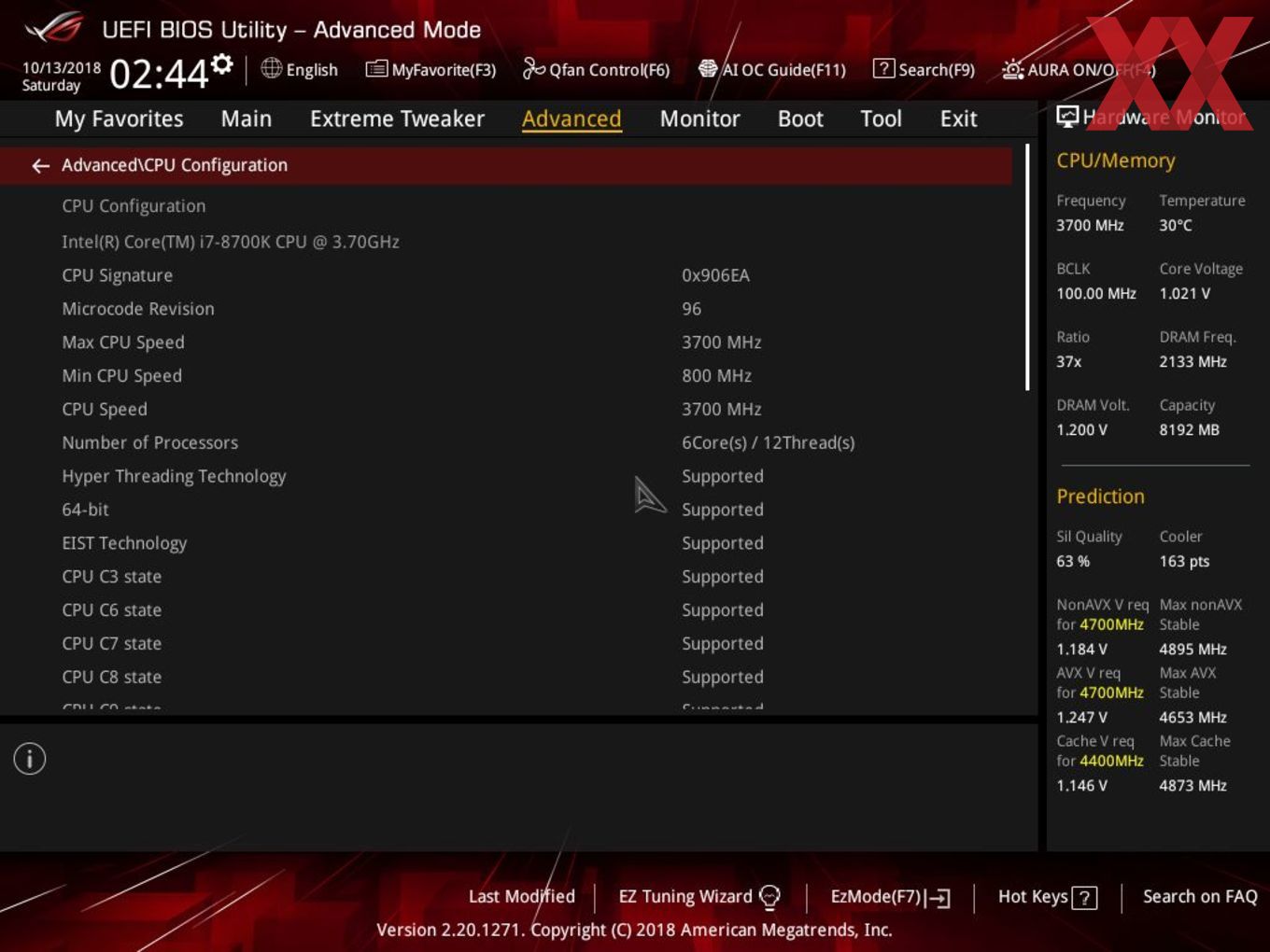This screenshot has height=952, width=1270.
Task: Open Qfan Control(F6)
Action: (596, 69)
